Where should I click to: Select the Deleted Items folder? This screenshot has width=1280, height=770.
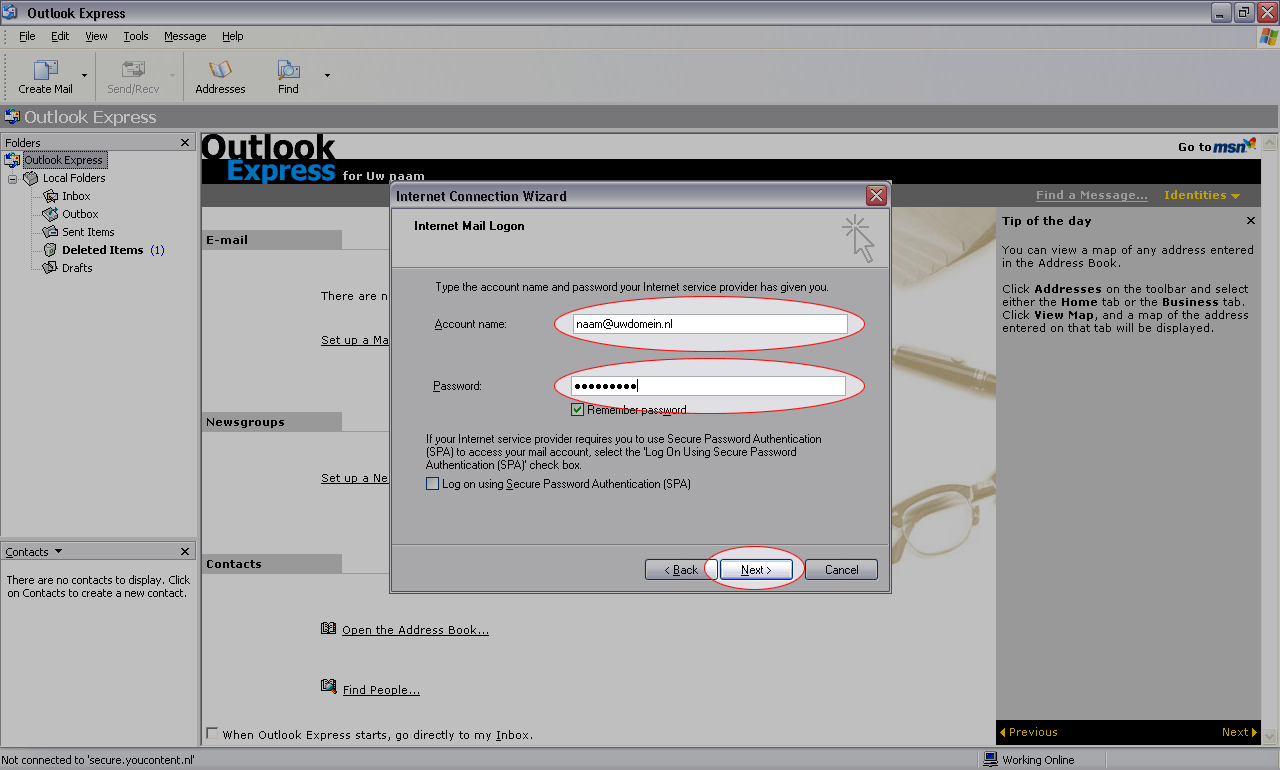point(101,250)
